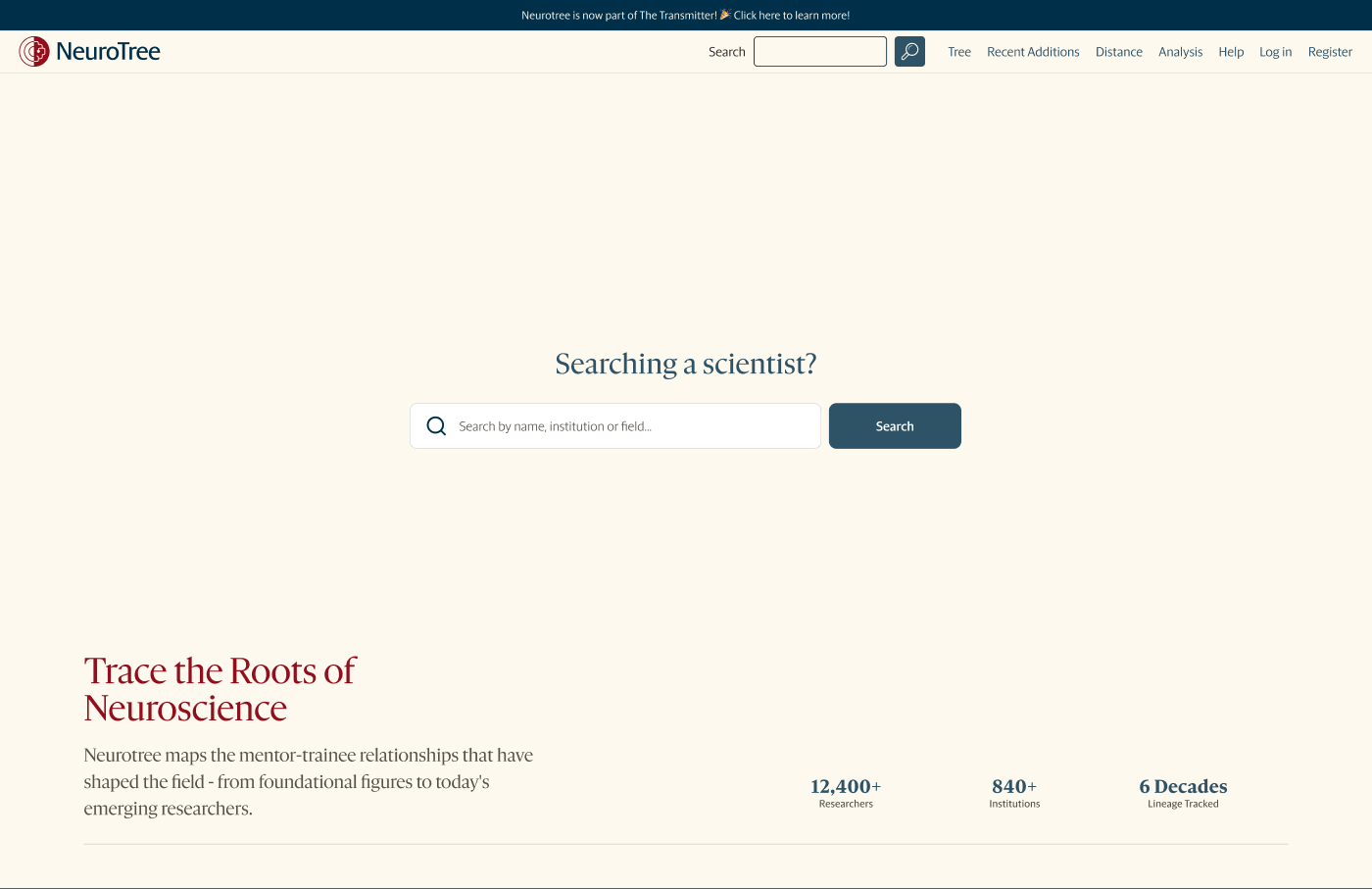
Task: Open the Tree menu item
Action: [x=959, y=52]
